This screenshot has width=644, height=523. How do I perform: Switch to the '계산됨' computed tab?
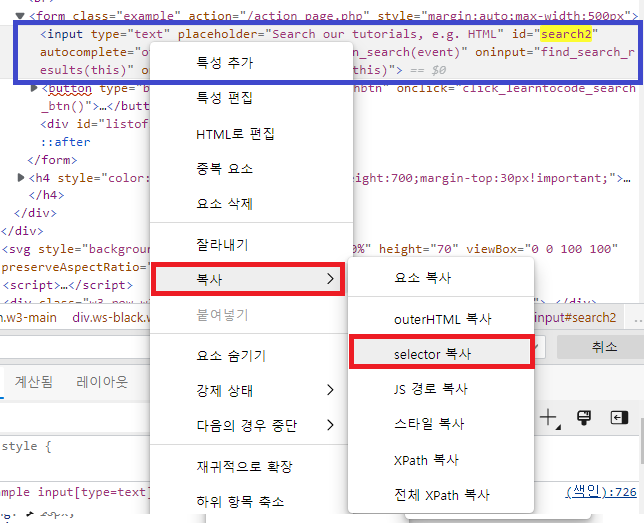34,382
